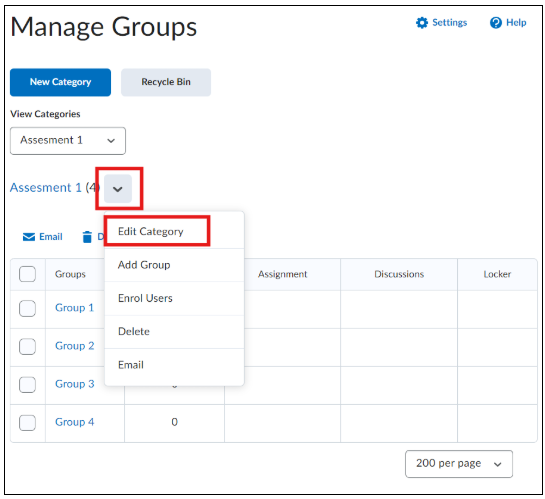
Task: Open the View Categories Assesment 1 dropdown
Action: click(68, 140)
